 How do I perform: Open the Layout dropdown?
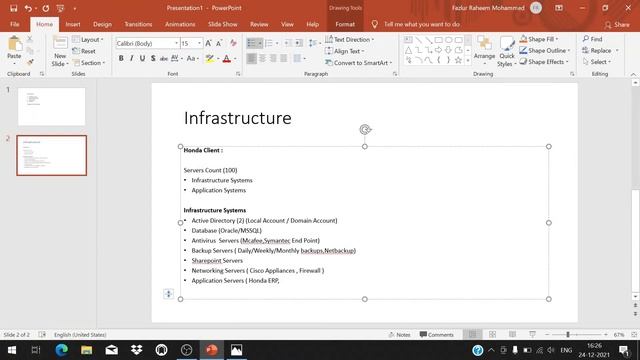coord(88,40)
